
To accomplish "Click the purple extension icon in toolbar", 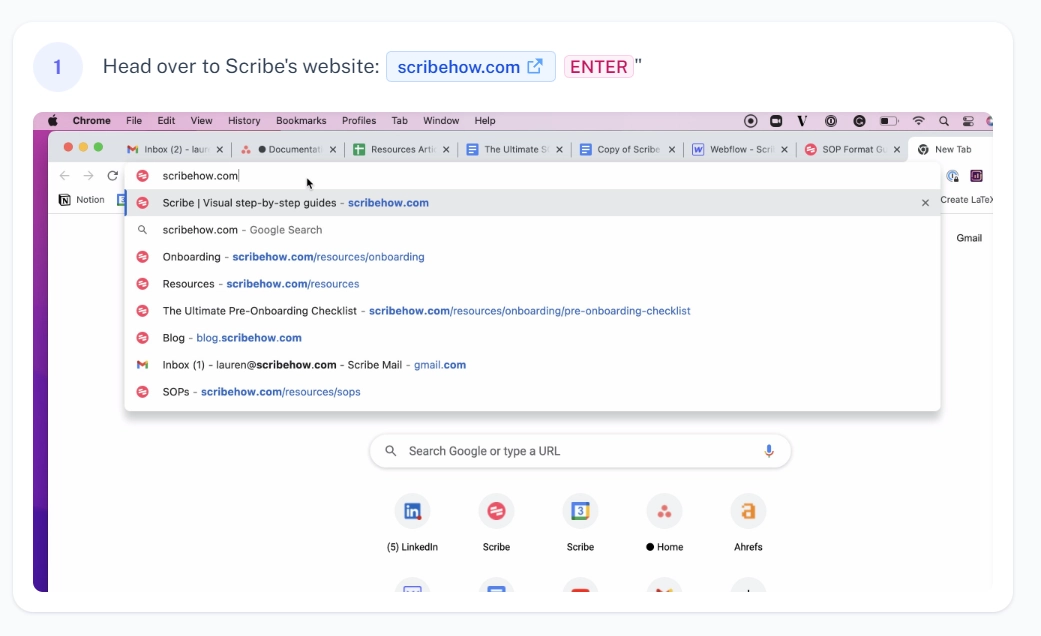I will point(976,175).
